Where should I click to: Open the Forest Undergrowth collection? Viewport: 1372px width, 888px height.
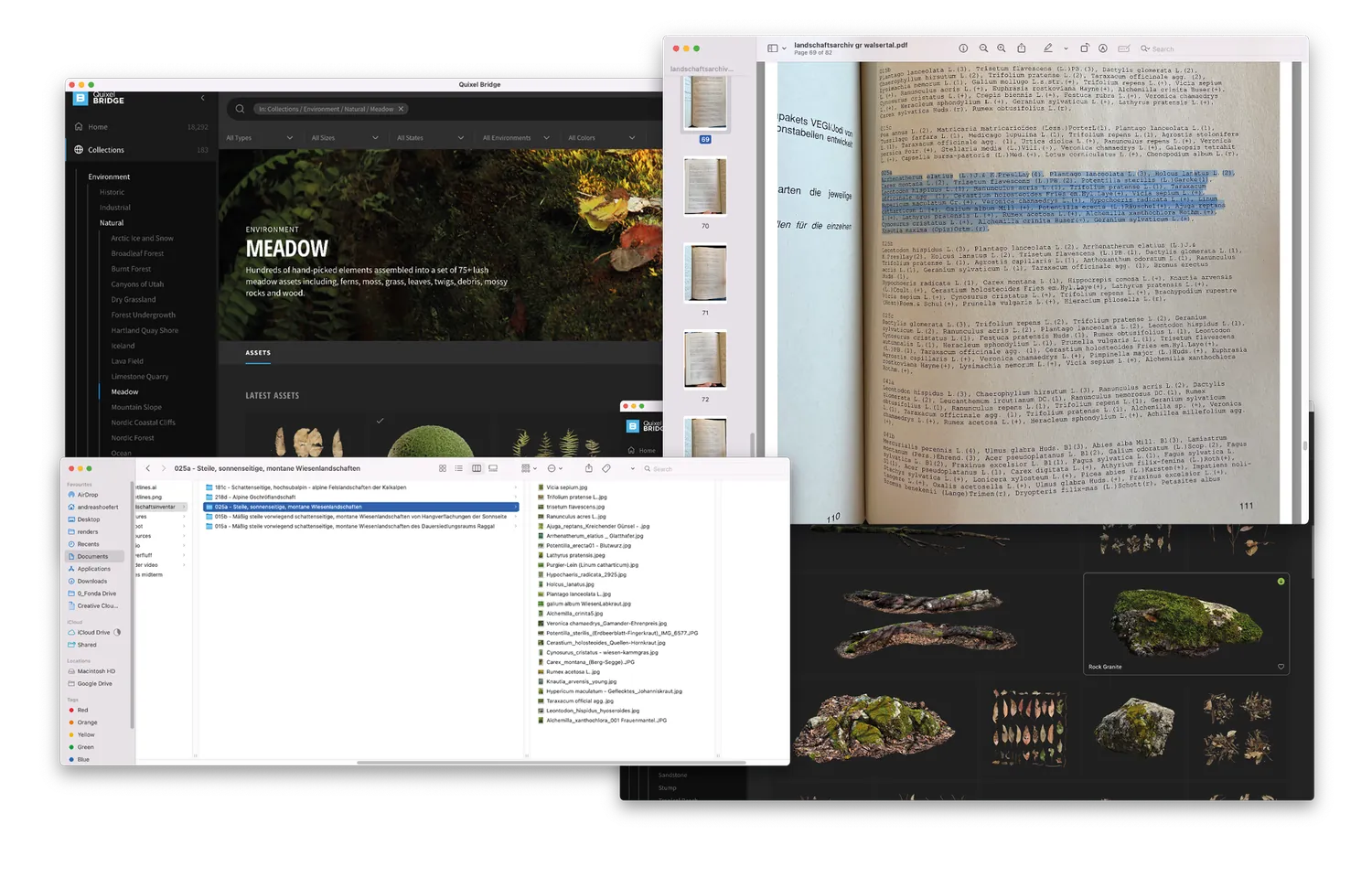pyautogui.click(x=144, y=315)
